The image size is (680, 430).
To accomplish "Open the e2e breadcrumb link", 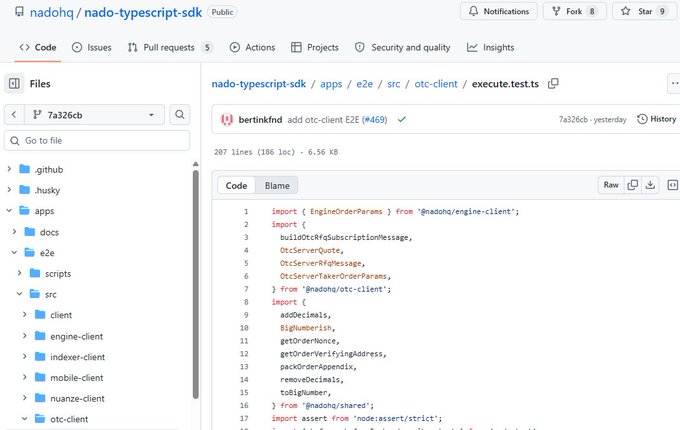I will coord(364,84).
